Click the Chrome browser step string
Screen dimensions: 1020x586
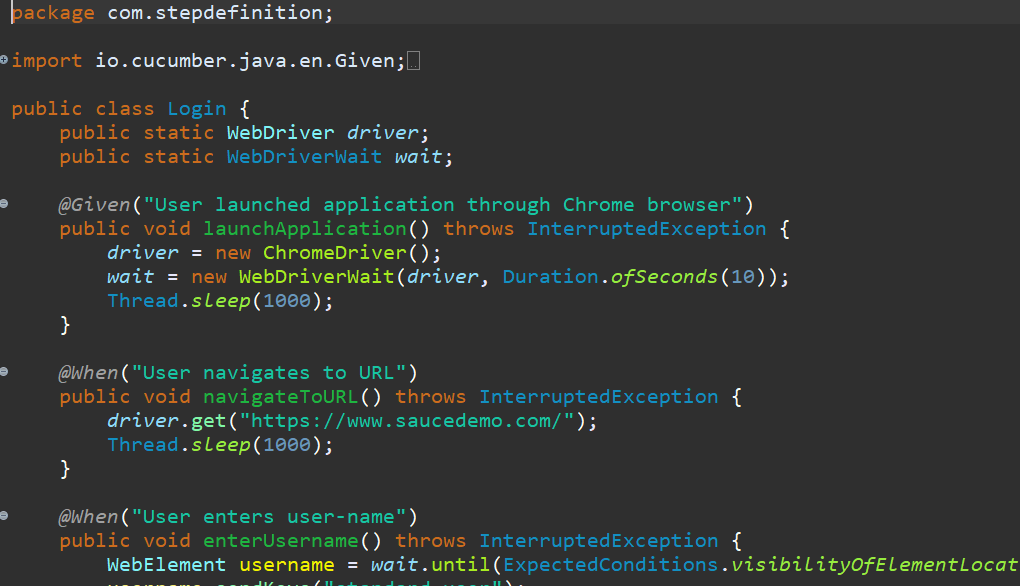click(x=442, y=205)
